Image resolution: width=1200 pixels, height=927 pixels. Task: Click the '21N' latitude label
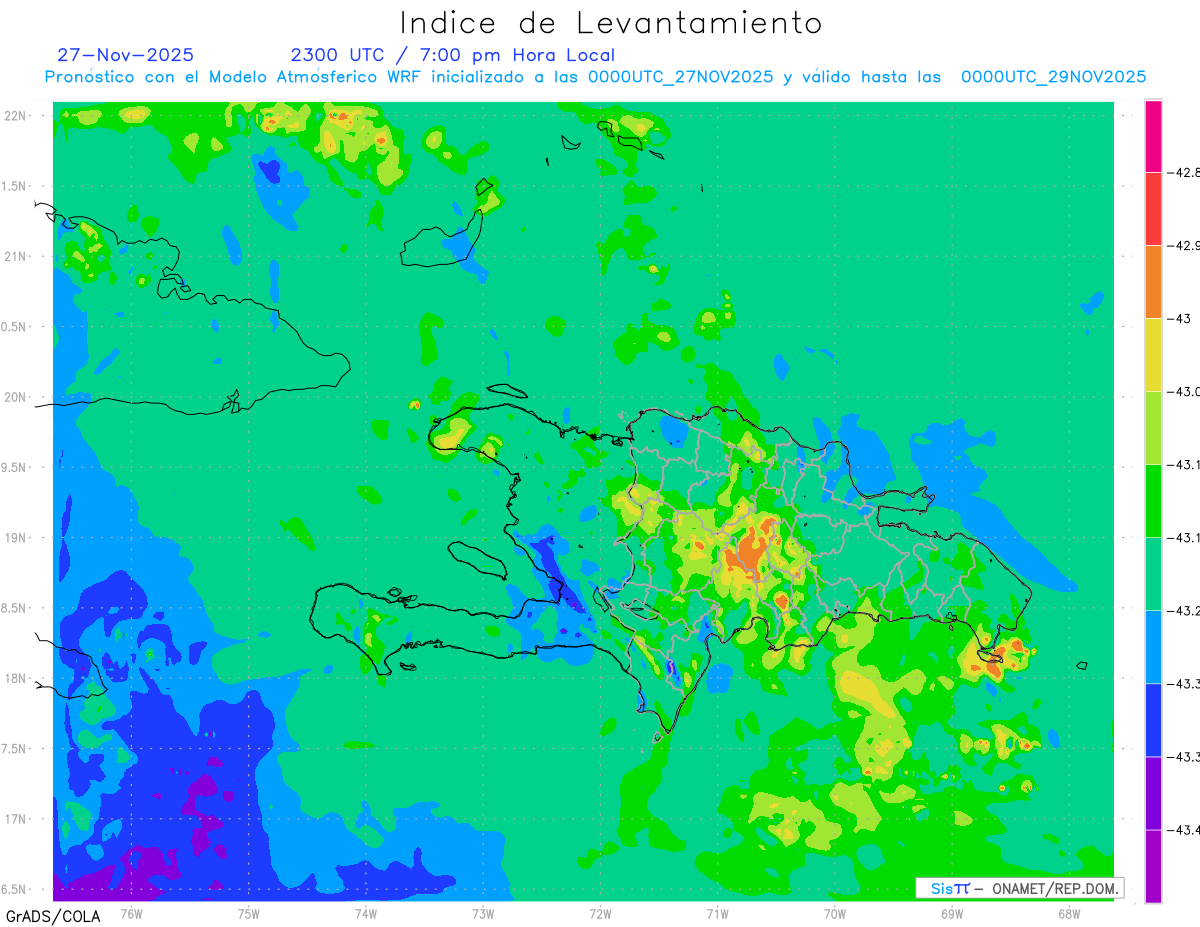[x=15, y=257]
